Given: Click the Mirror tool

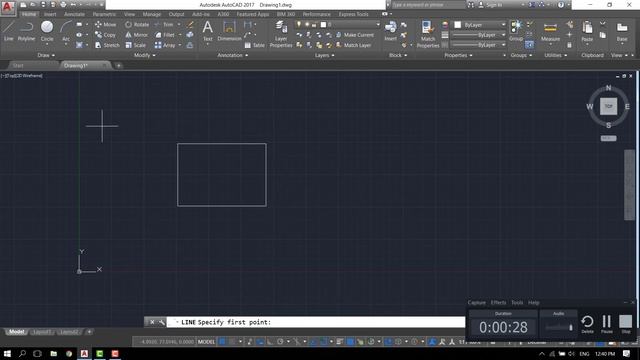Looking at the screenshot, I should pos(137,35).
